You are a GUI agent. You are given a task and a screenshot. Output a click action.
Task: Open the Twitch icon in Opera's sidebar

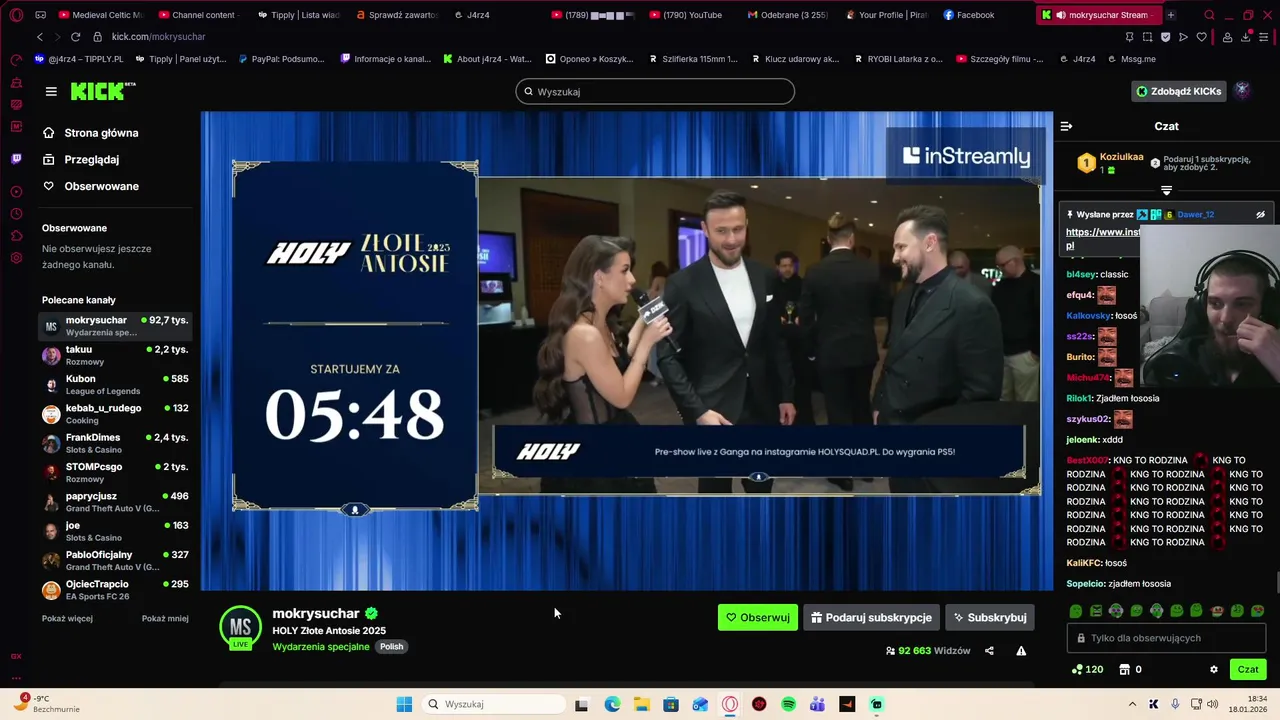tap(16, 159)
